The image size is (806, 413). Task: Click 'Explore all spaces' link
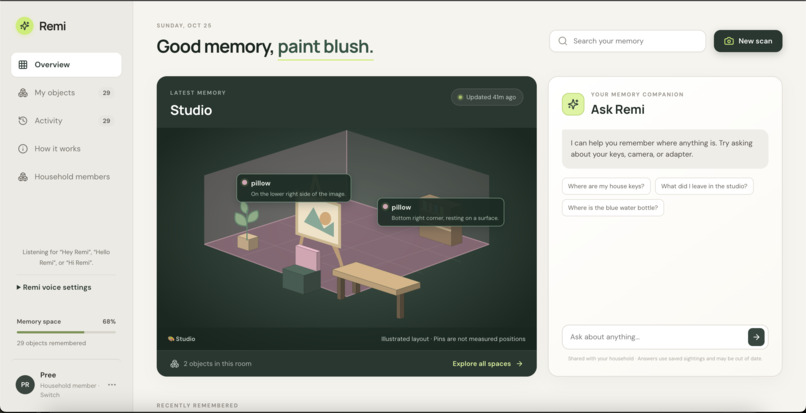[x=482, y=364]
